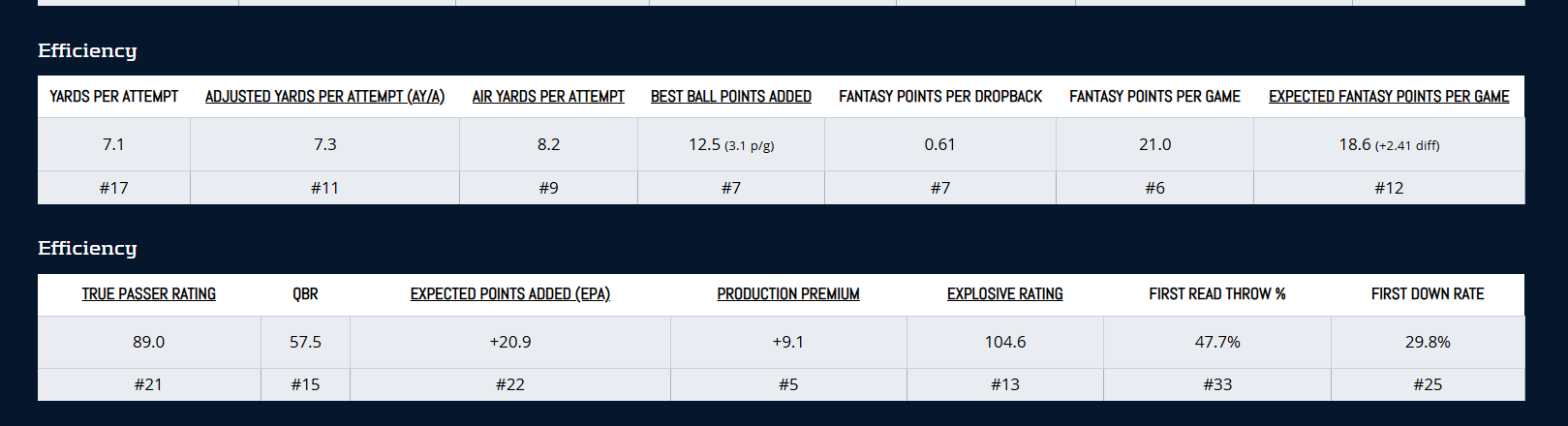The image size is (1568, 426).
Task: Click the Yards Per Attempt column header
Action: pos(114,97)
